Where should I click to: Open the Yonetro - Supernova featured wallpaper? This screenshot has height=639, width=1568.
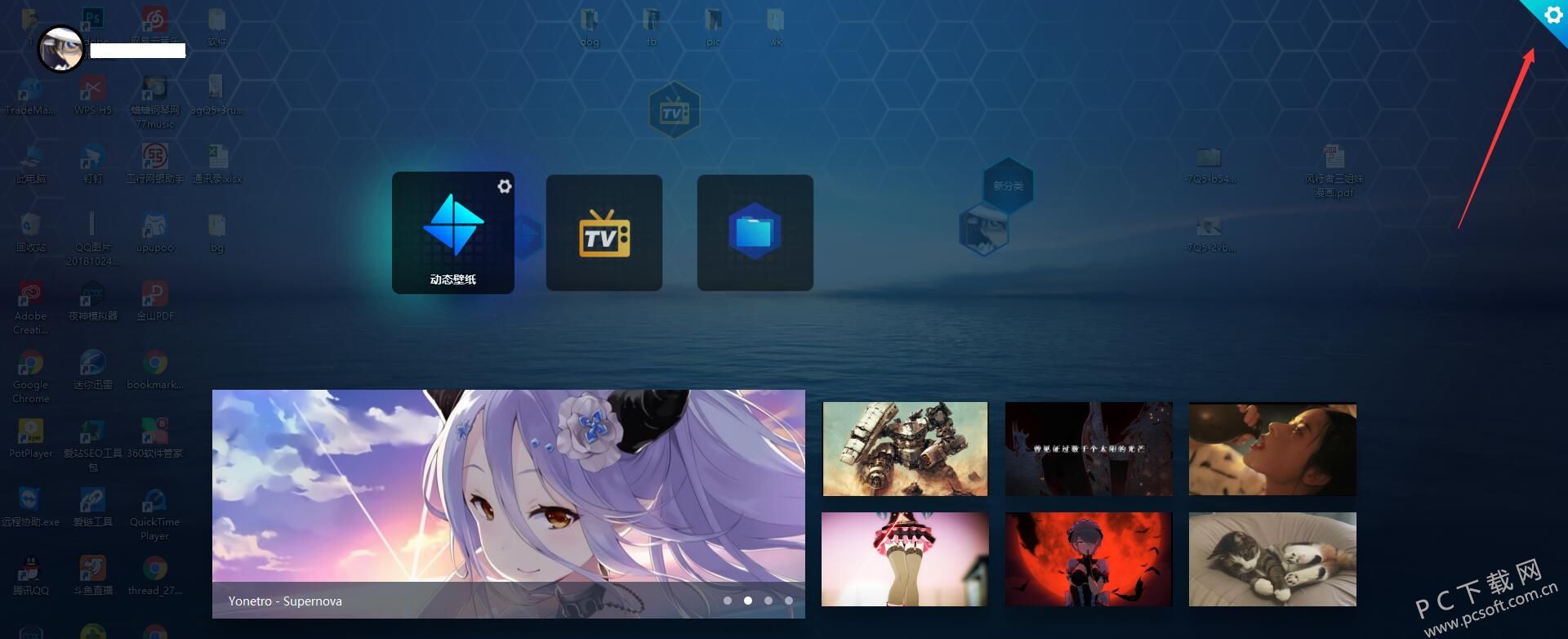509,503
